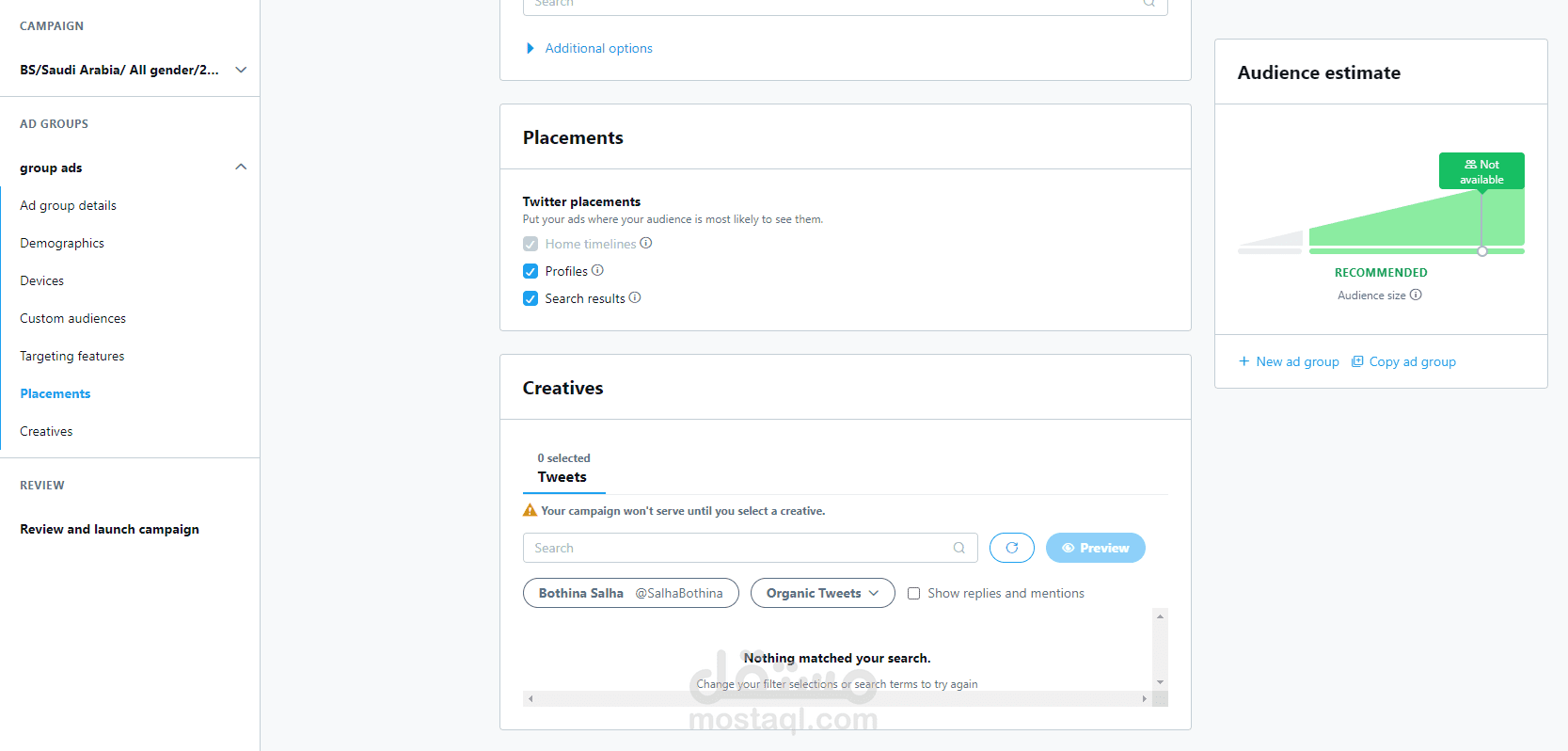This screenshot has height=751, width=1568.
Task: Open the campaign name dropdown chevron
Action: point(241,70)
